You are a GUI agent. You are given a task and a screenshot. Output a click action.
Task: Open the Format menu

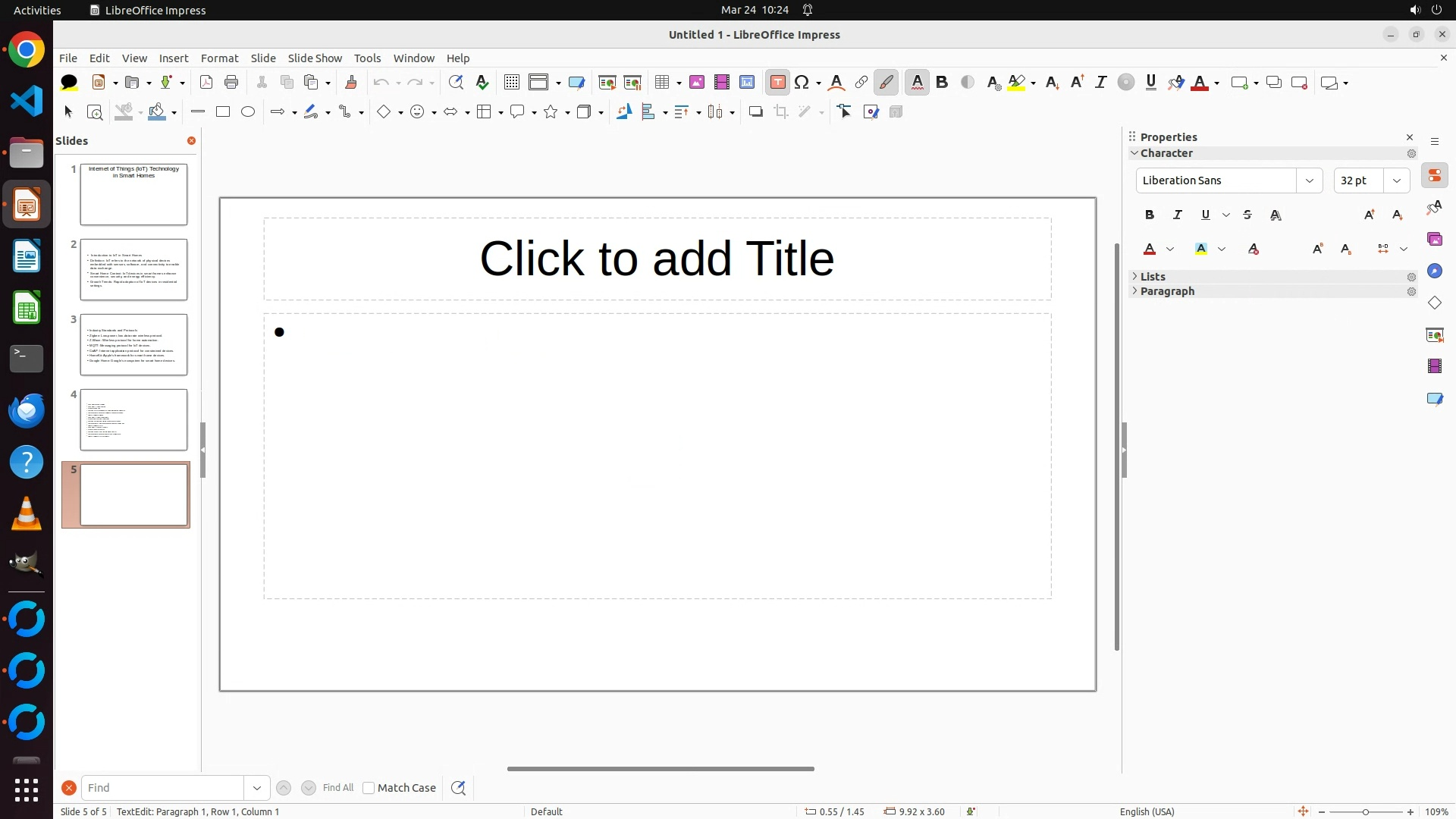tap(219, 58)
